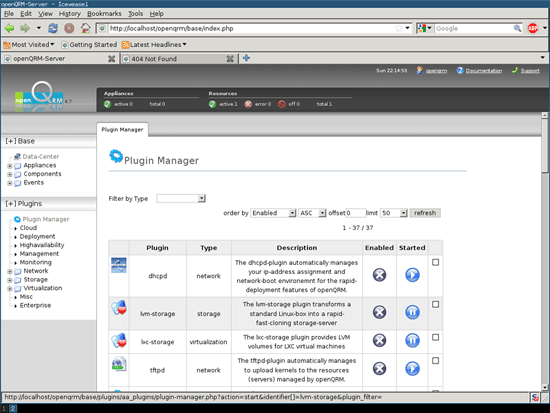Viewport: 550px width, 413px height.
Task: Click the browser Home icon
Action: tap(86, 28)
